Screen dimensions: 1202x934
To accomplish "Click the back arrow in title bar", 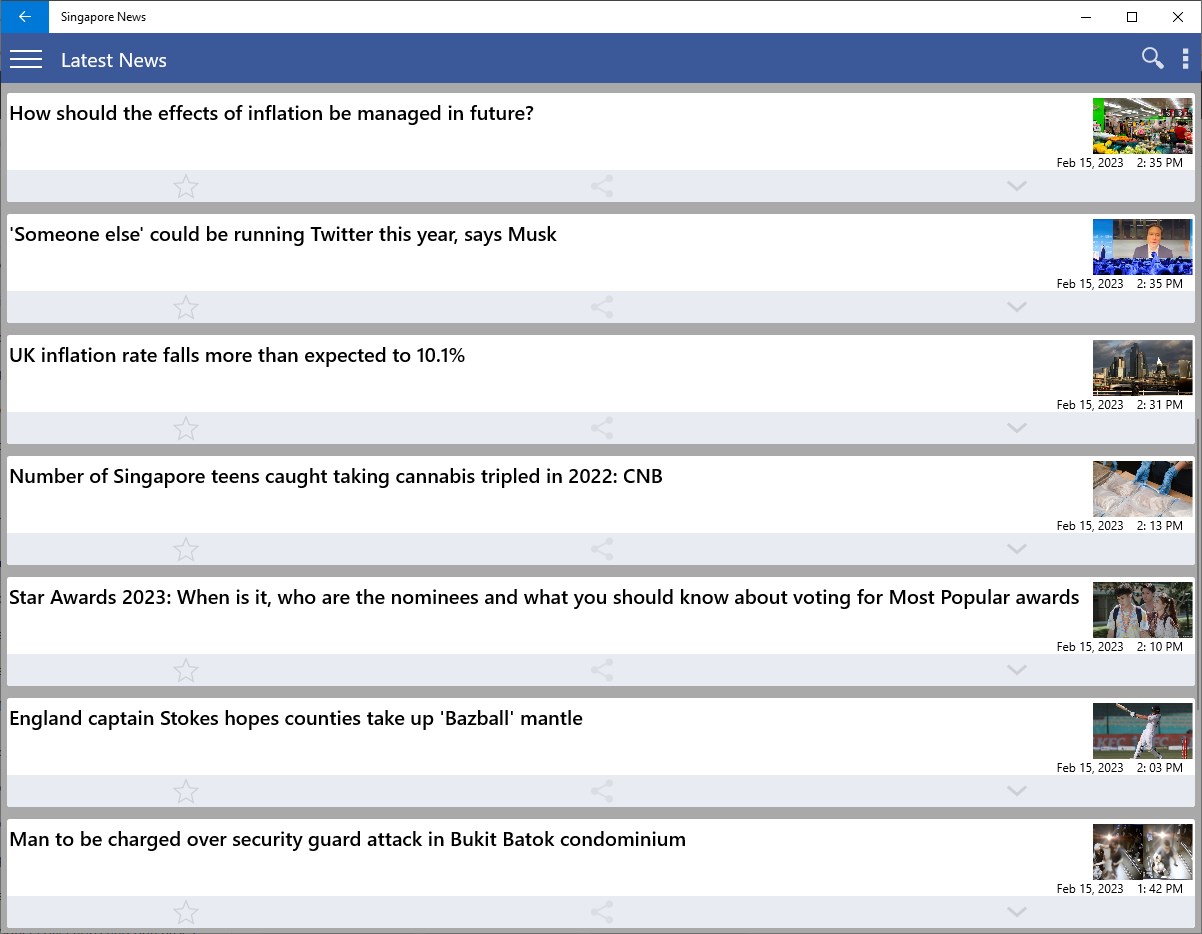I will coord(25,17).
